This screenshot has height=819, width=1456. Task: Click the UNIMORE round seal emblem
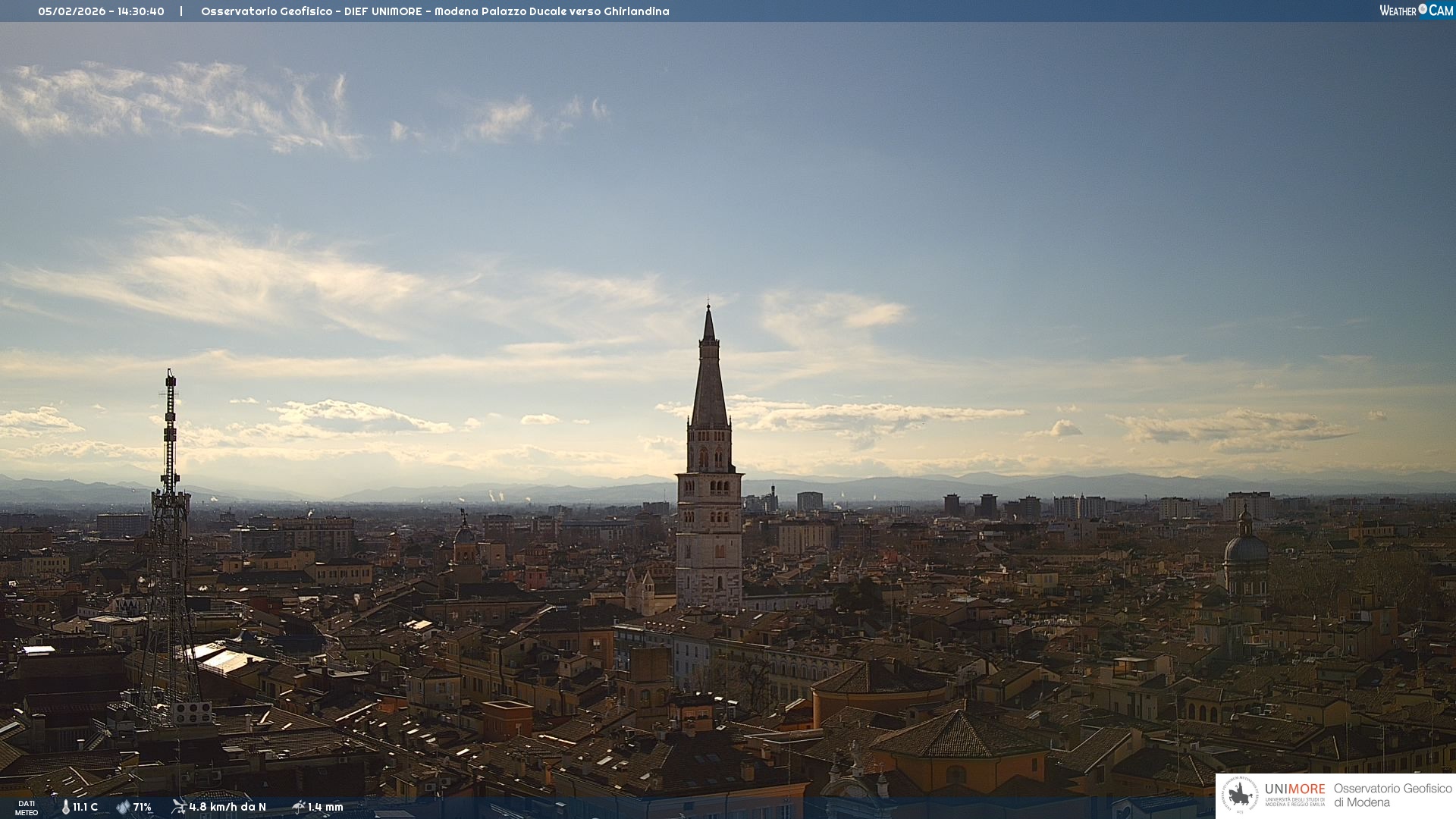1240,795
